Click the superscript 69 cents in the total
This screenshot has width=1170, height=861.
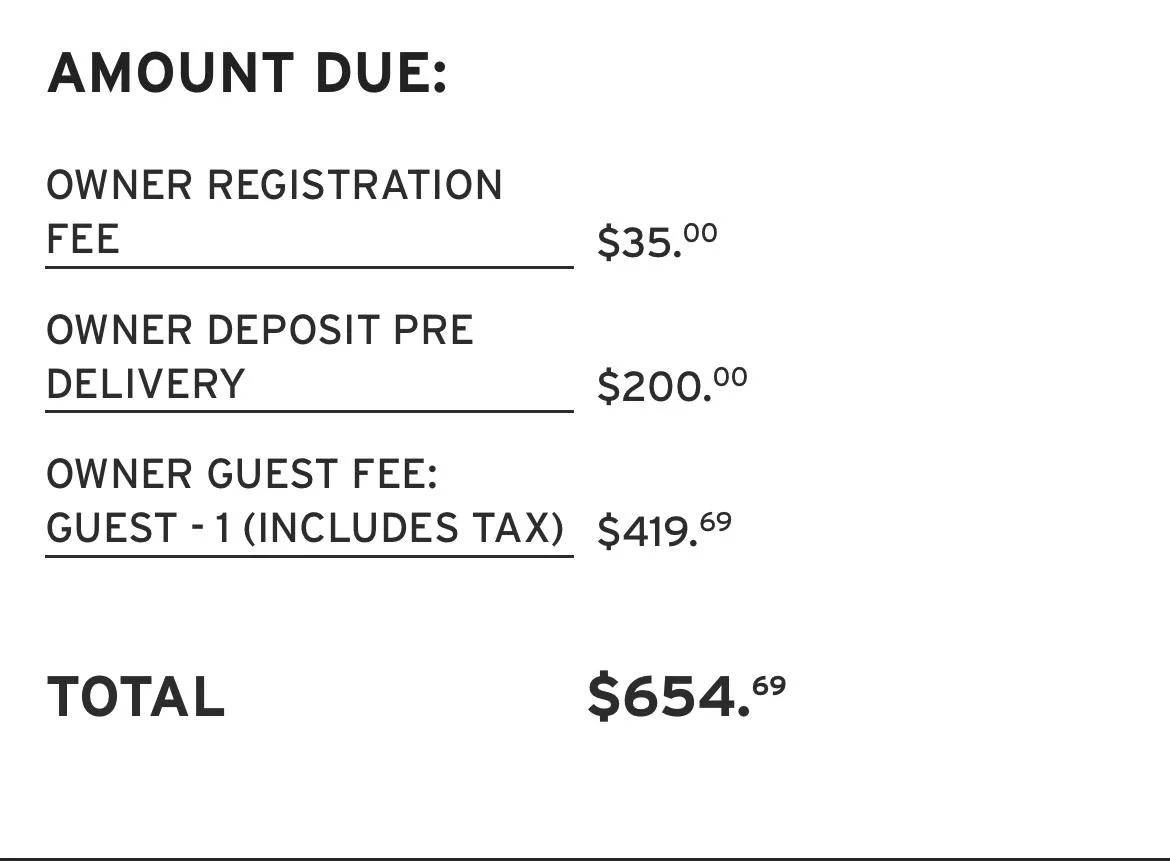click(x=769, y=685)
